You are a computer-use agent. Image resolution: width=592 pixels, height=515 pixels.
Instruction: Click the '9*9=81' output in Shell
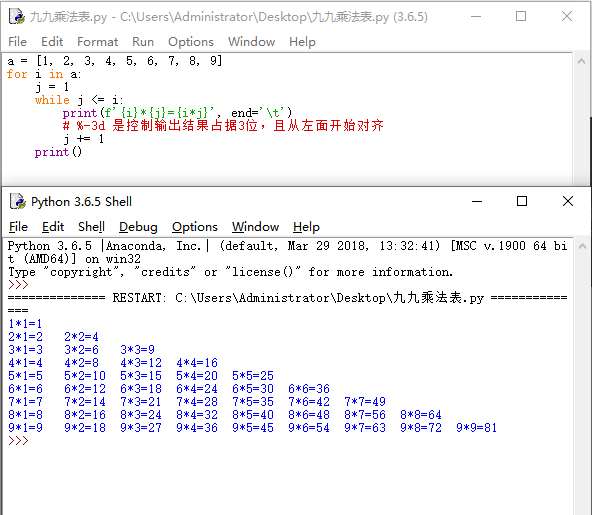click(477, 428)
